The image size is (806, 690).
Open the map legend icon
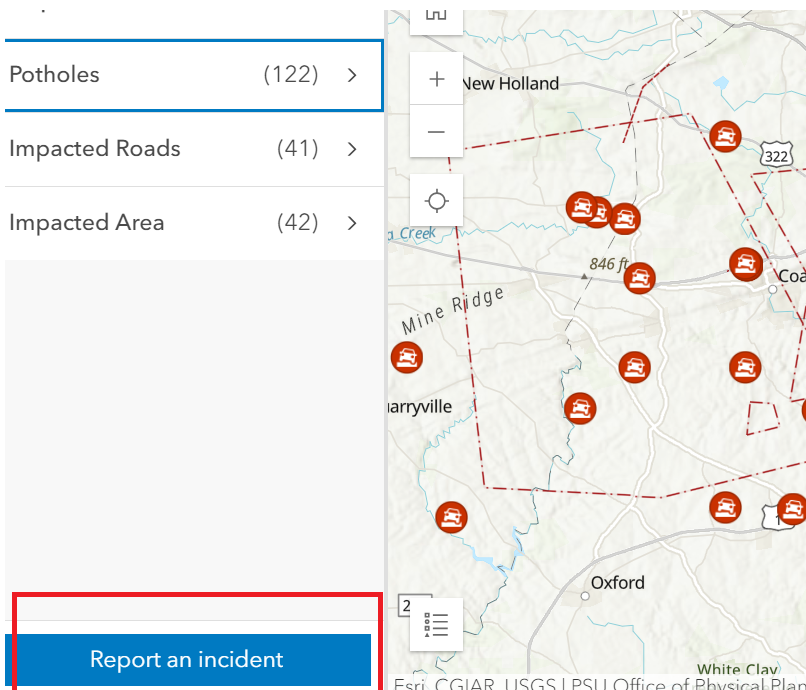(x=435, y=623)
